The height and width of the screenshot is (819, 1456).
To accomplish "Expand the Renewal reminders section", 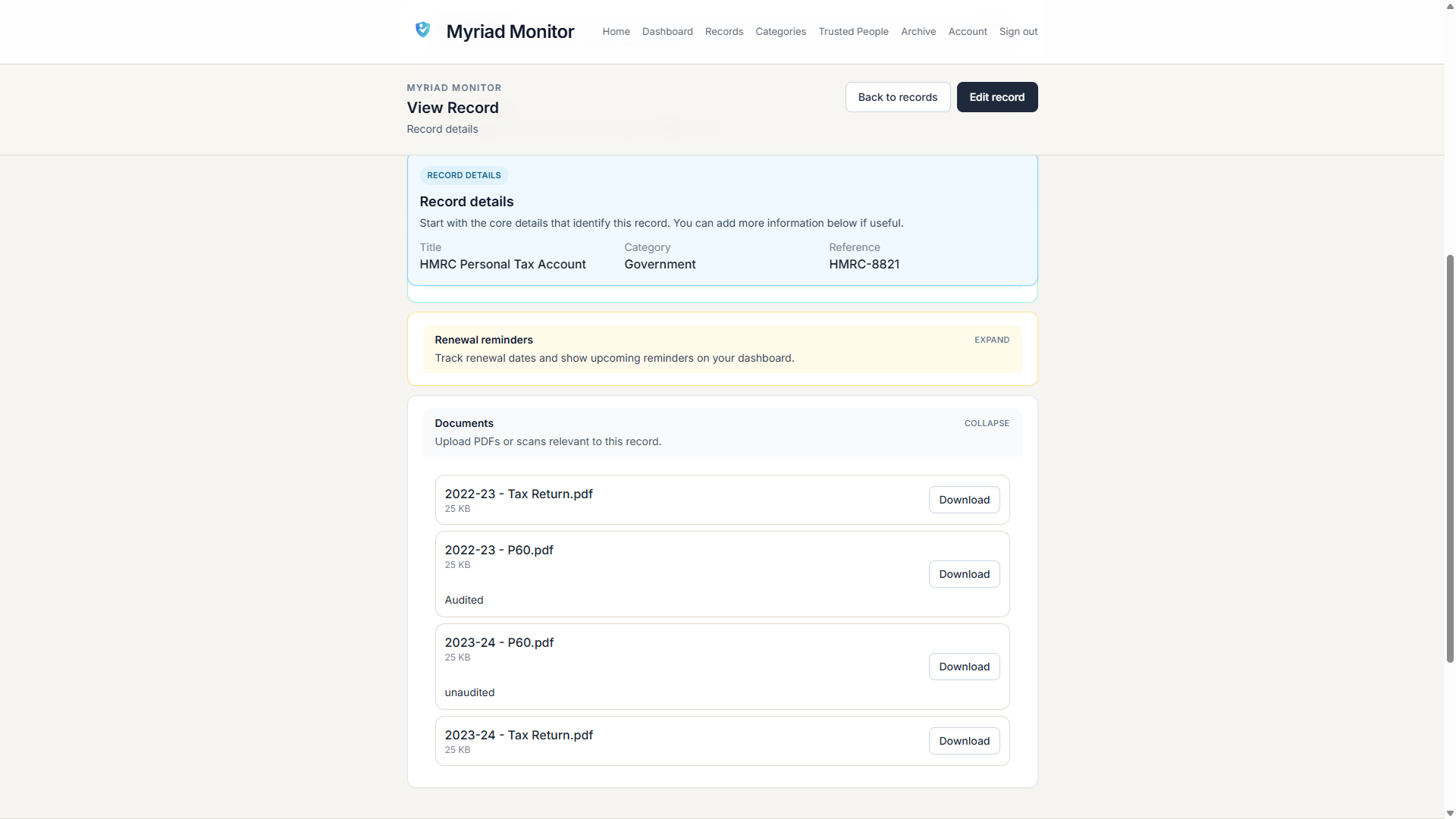I will click(x=991, y=340).
